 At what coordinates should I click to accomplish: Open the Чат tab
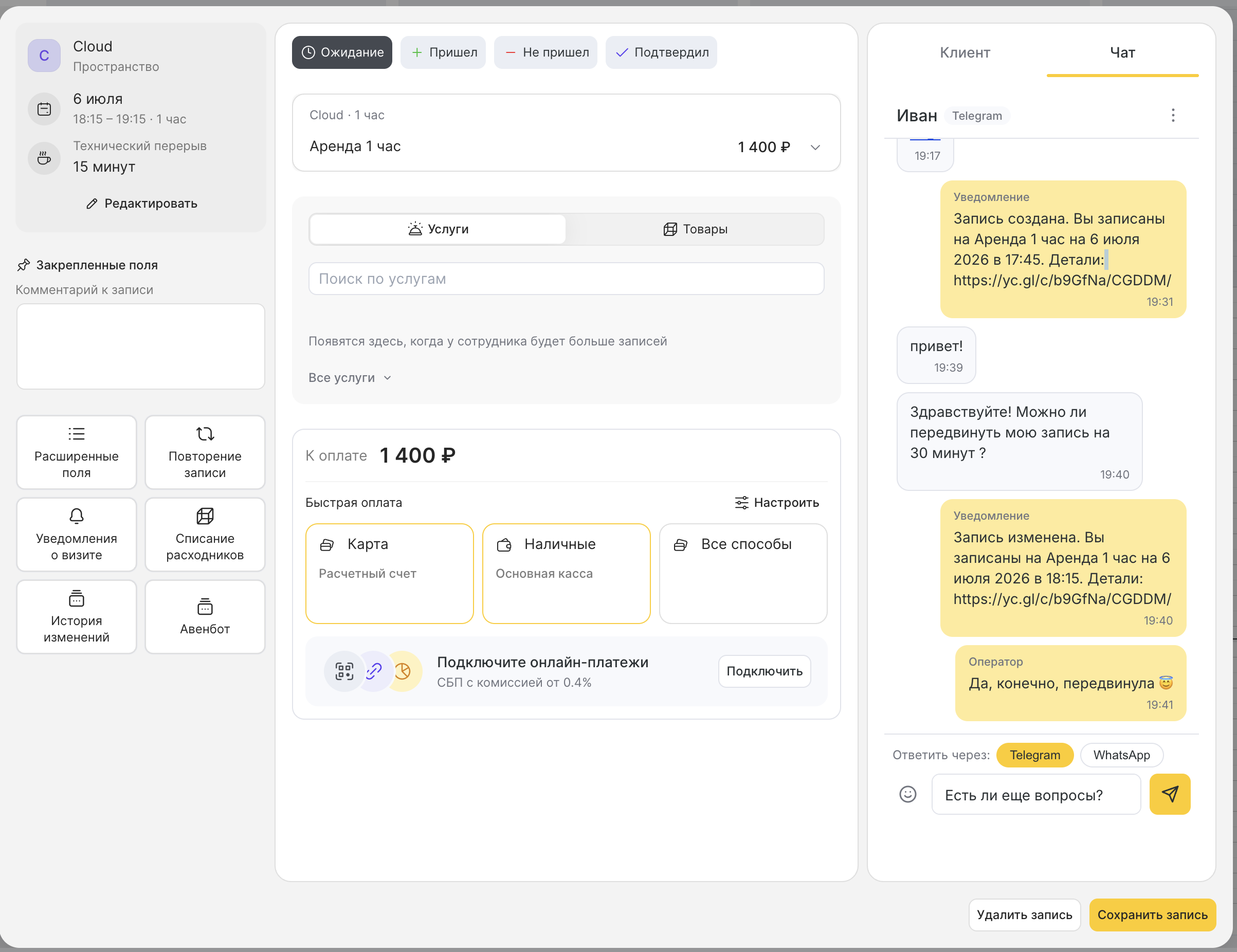(x=1122, y=52)
